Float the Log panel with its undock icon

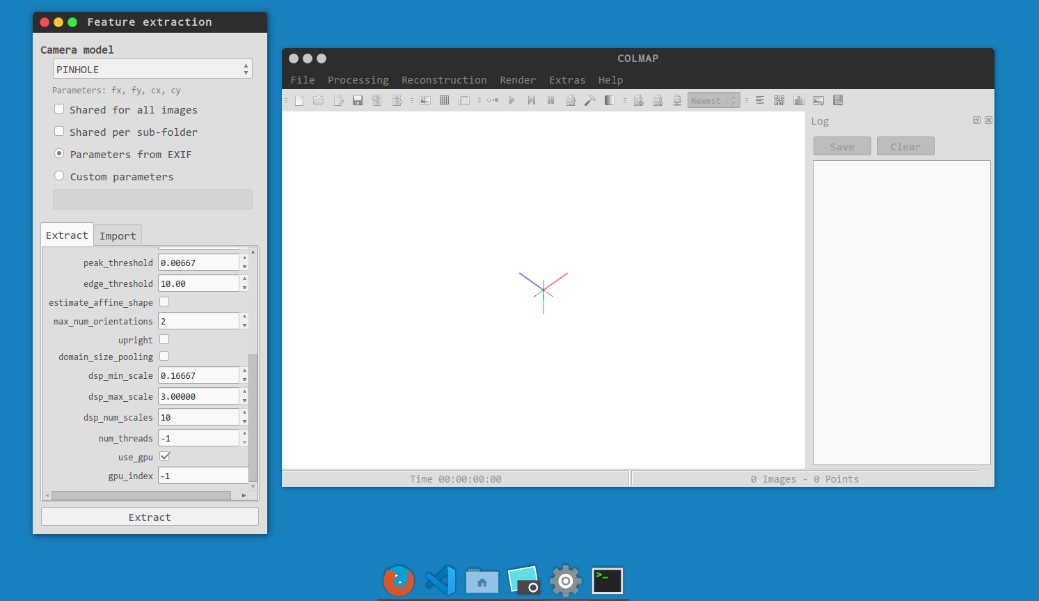pos(977,120)
